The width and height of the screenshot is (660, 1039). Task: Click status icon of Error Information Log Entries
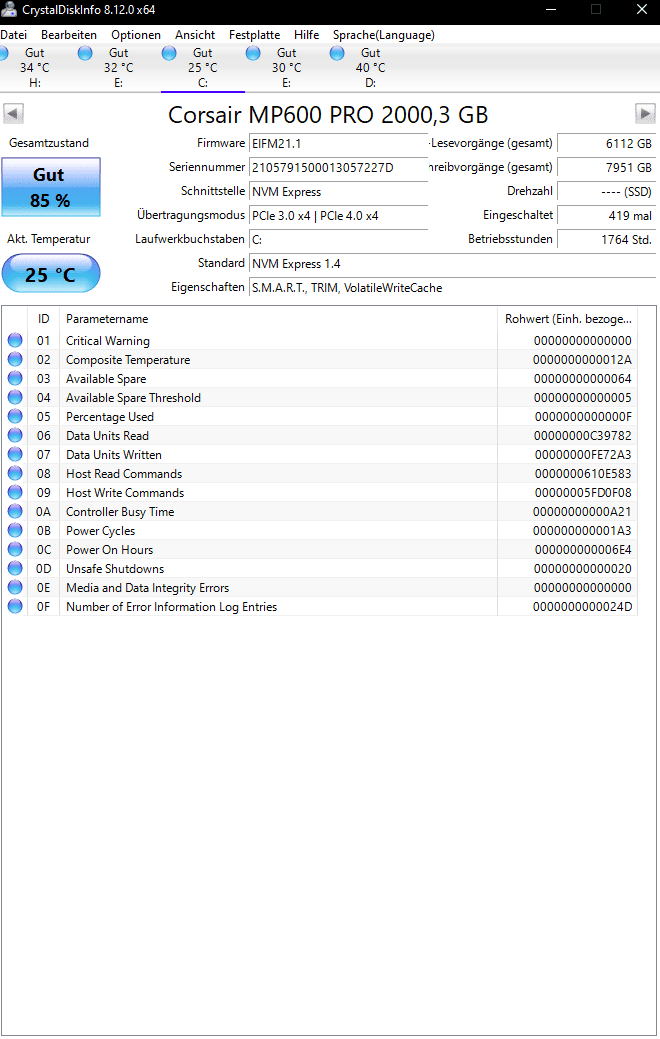15,606
